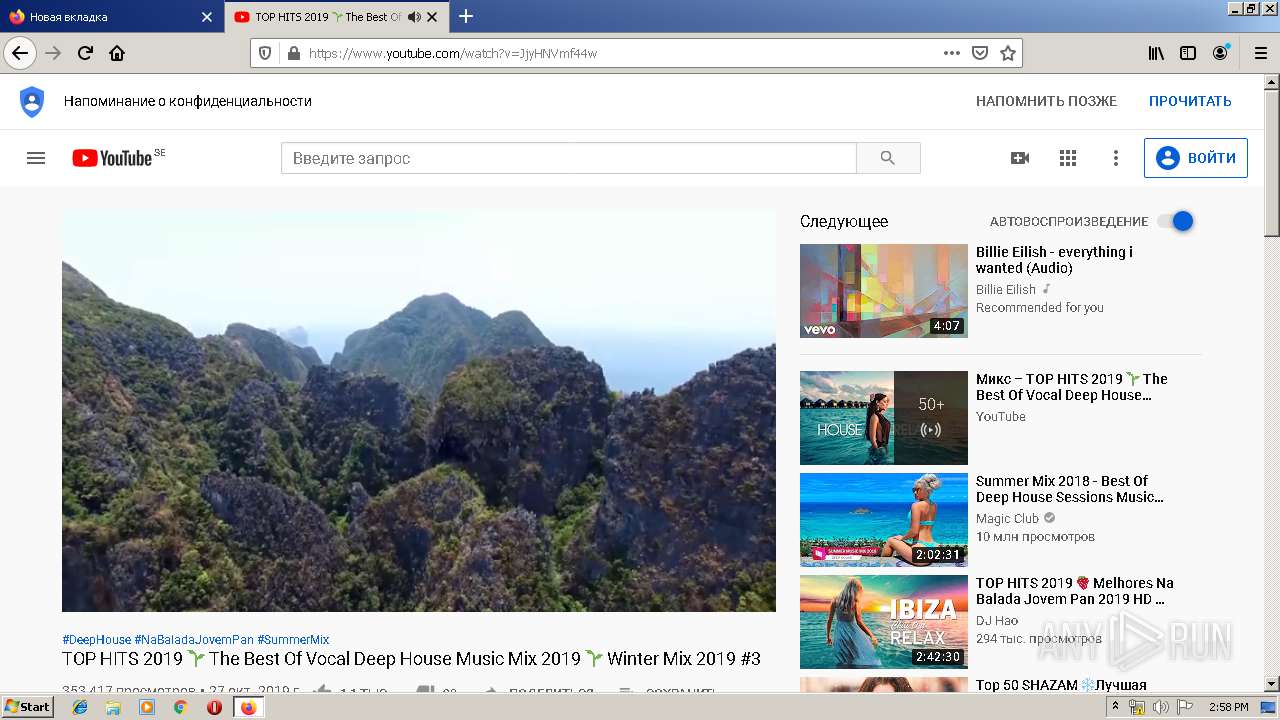Open the create video camera icon
Viewport: 1280px width, 720px height.
[x=1020, y=158]
